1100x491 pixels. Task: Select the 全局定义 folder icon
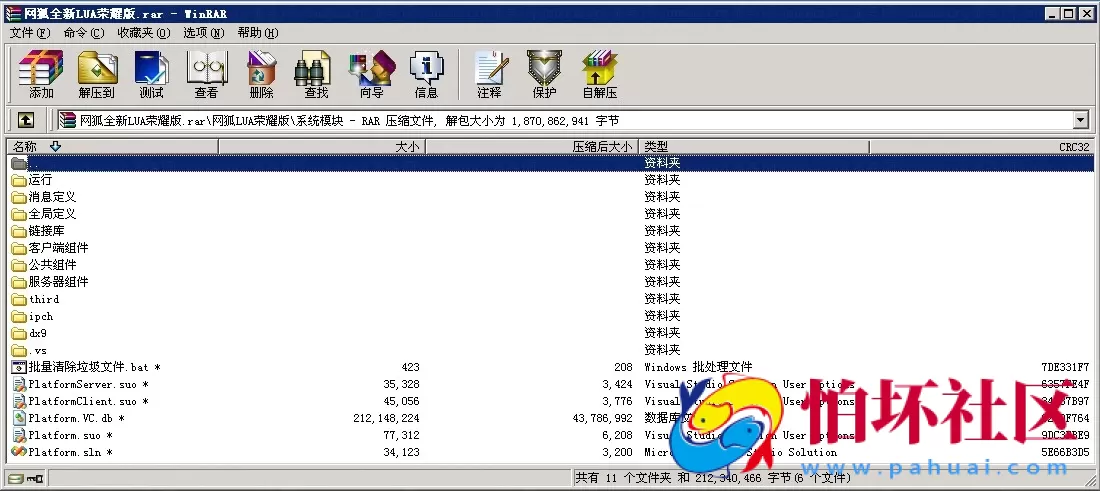click(x=19, y=214)
